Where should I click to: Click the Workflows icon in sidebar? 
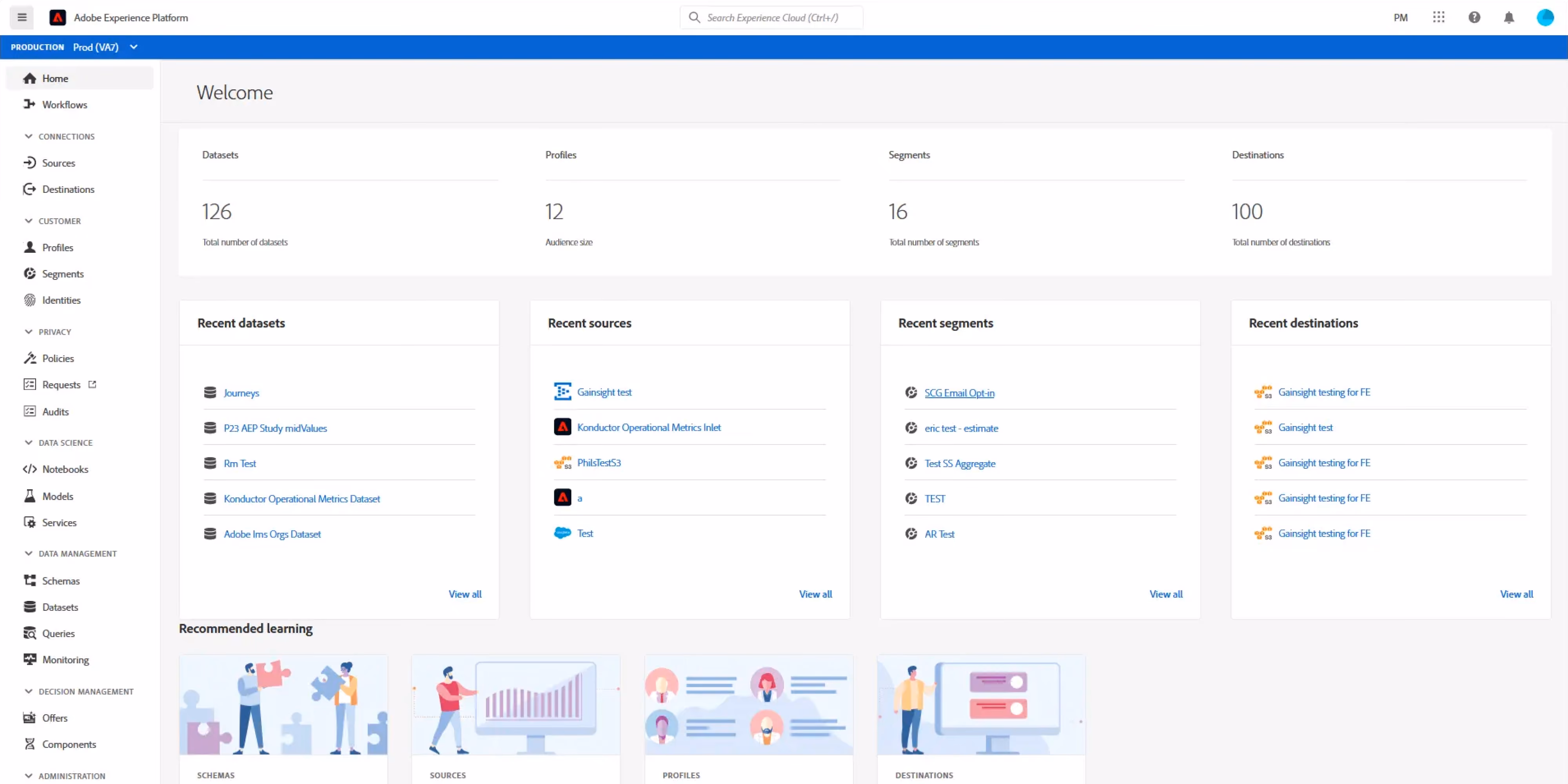[29, 104]
